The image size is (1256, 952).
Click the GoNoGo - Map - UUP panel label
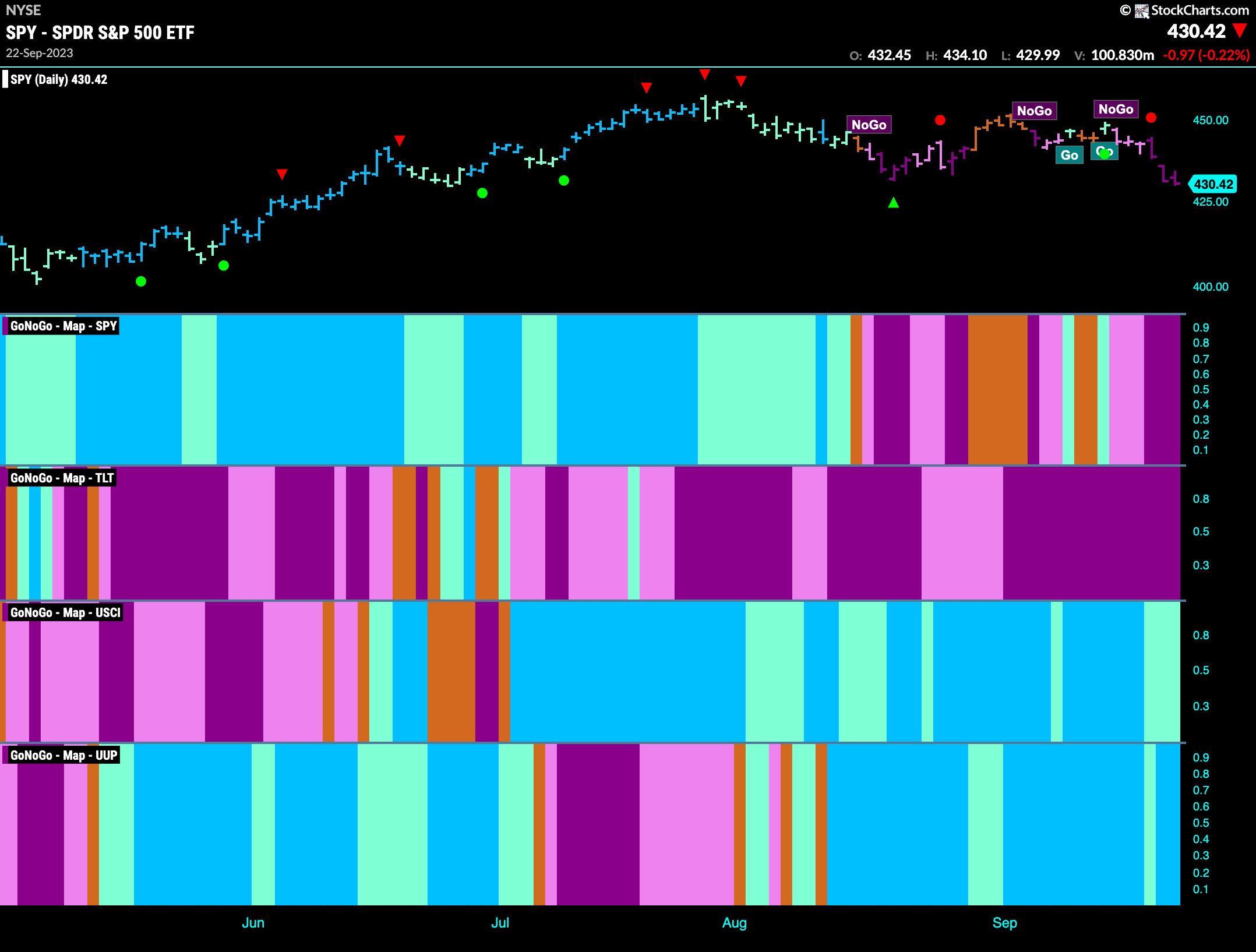pyautogui.click(x=63, y=755)
